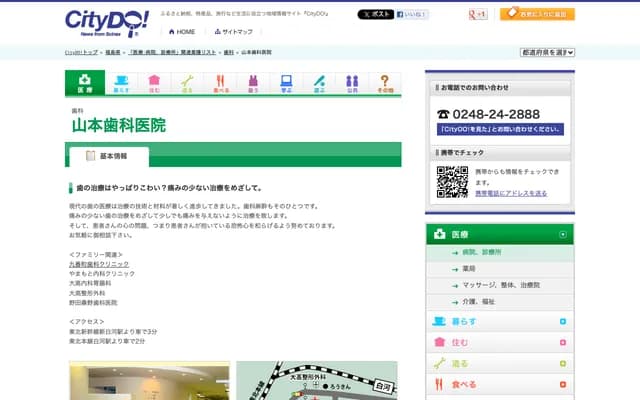Click the 福島県 breadcrumb link
The height and width of the screenshot is (400, 640).
click(x=113, y=52)
